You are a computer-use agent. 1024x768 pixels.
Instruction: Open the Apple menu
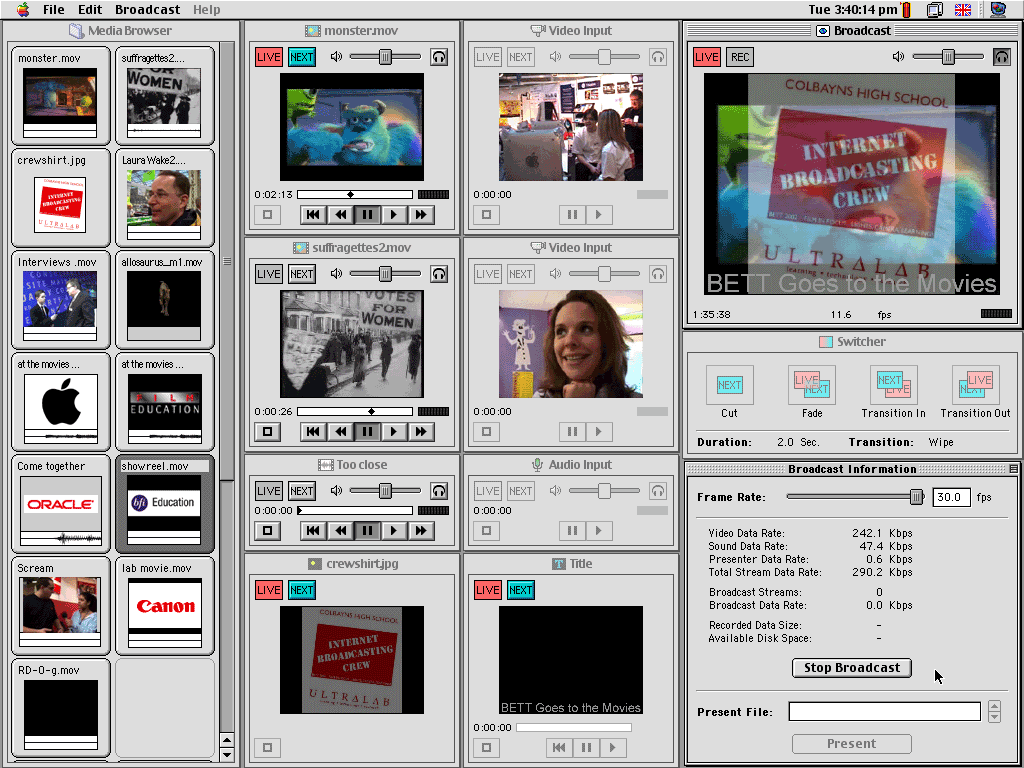click(24, 9)
